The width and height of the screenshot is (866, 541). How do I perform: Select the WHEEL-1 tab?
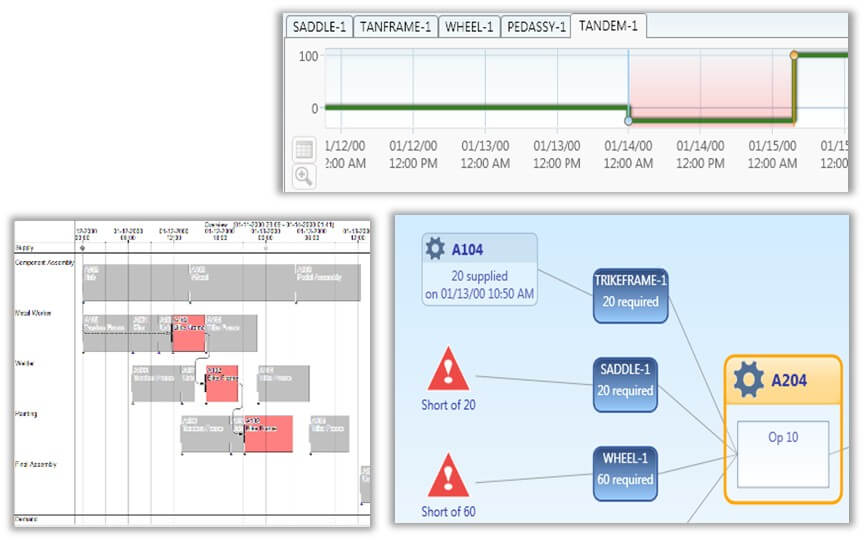tap(468, 27)
